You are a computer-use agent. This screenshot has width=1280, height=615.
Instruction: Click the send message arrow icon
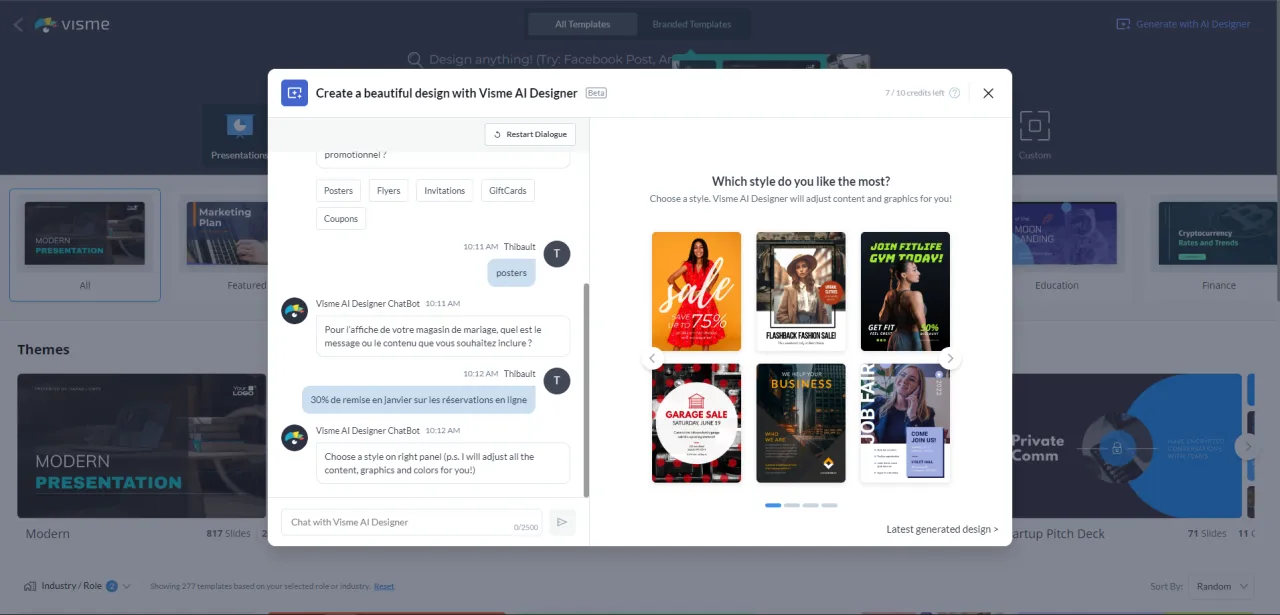click(562, 522)
